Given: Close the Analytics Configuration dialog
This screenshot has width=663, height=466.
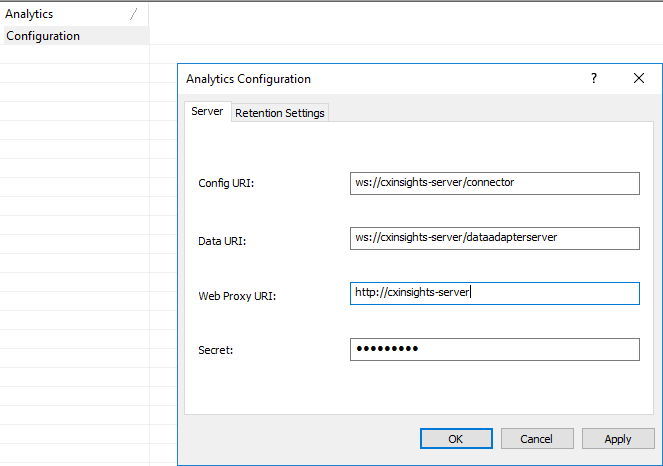Looking at the screenshot, I should click(639, 78).
